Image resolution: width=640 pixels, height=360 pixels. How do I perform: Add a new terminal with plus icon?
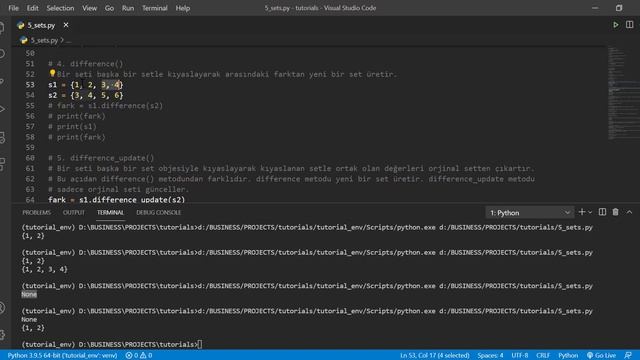click(x=582, y=212)
